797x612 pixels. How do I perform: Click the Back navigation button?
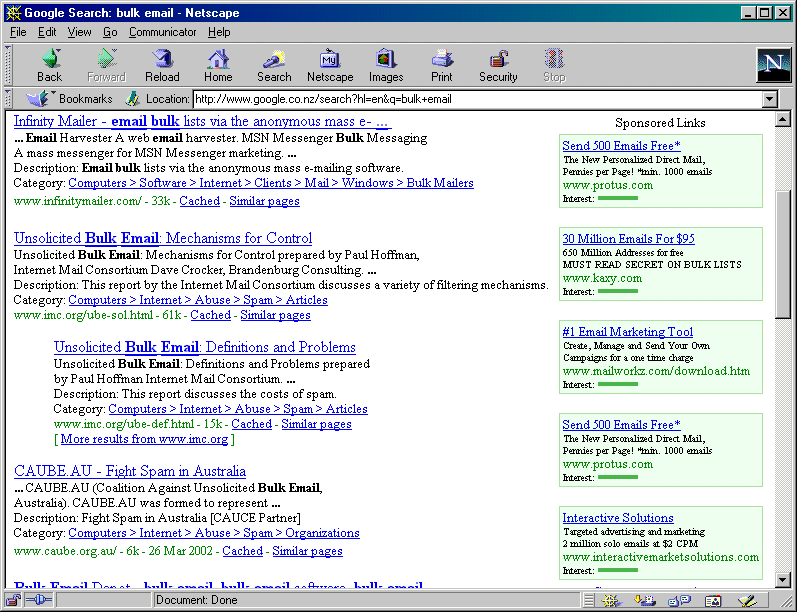[49, 65]
